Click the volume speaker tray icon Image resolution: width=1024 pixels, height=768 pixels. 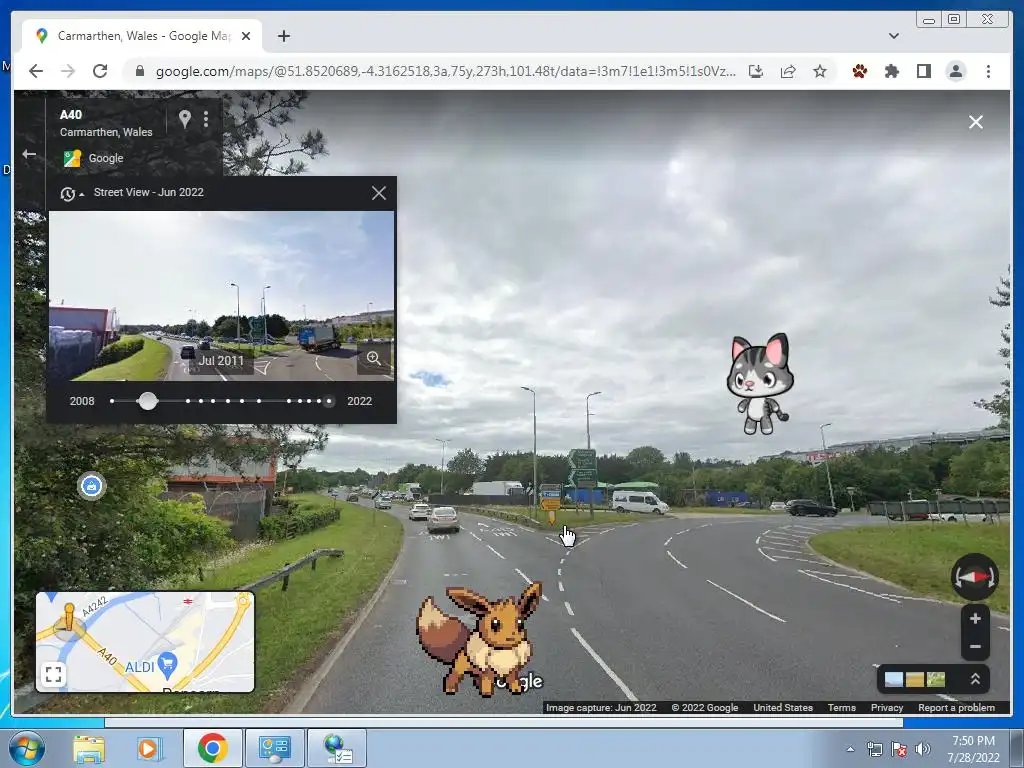coord(922,748)
